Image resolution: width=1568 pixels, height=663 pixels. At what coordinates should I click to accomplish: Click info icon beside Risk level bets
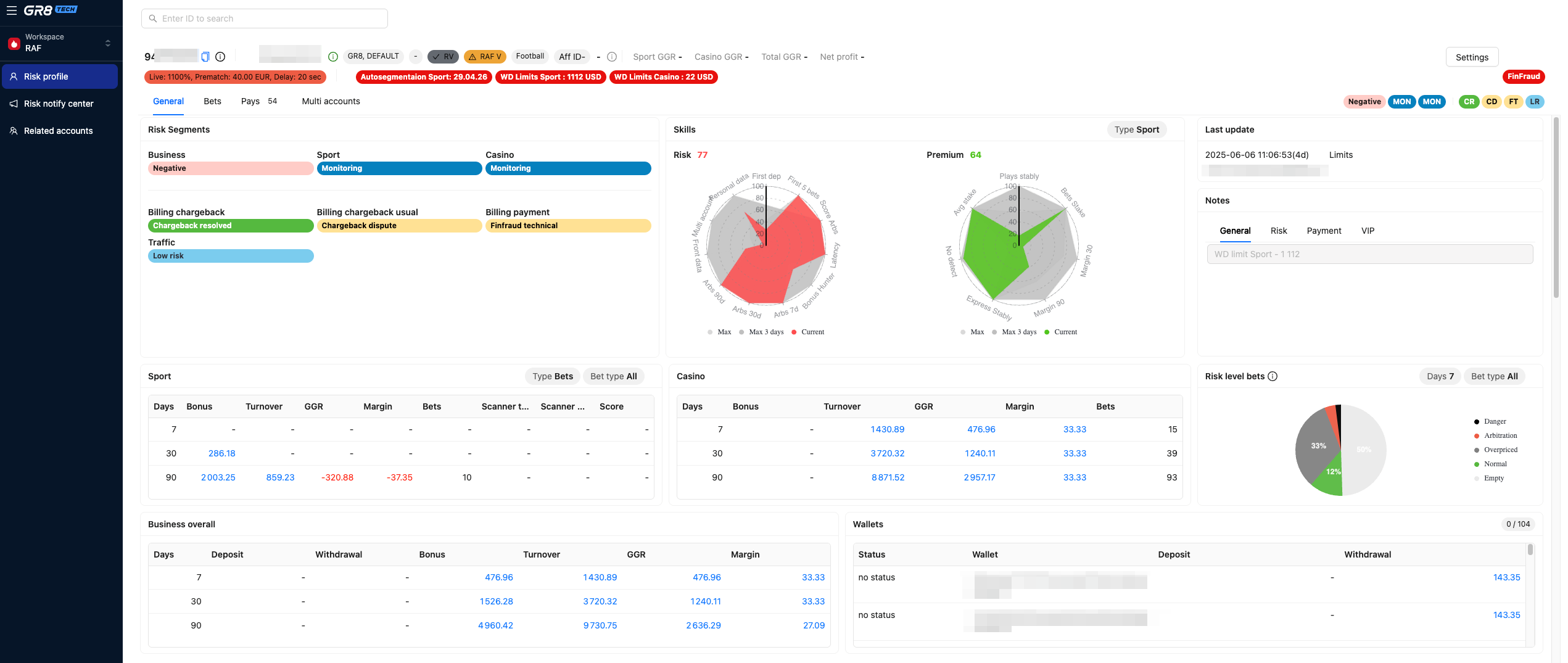(x=1273, y=376)
